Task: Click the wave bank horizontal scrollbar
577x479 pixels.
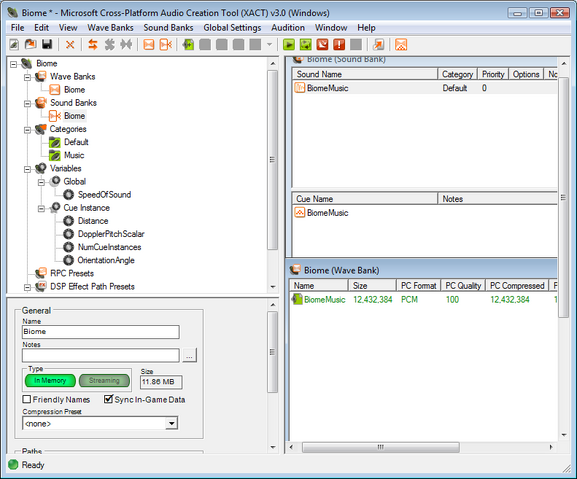Action: (381, 447)
